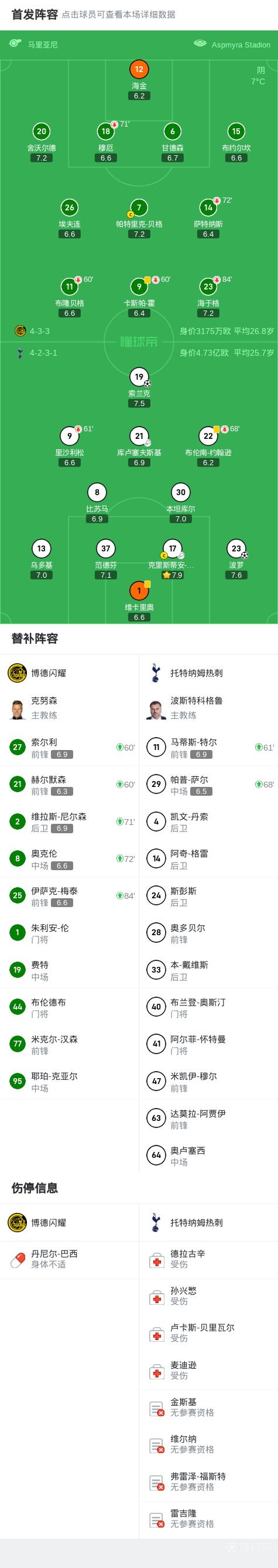Image resolution: width=278 pixels, height=1568 pixels.
Task: Select substitute number 27 Sørli row
Action: pyautogui.click(x=69, y=748)
